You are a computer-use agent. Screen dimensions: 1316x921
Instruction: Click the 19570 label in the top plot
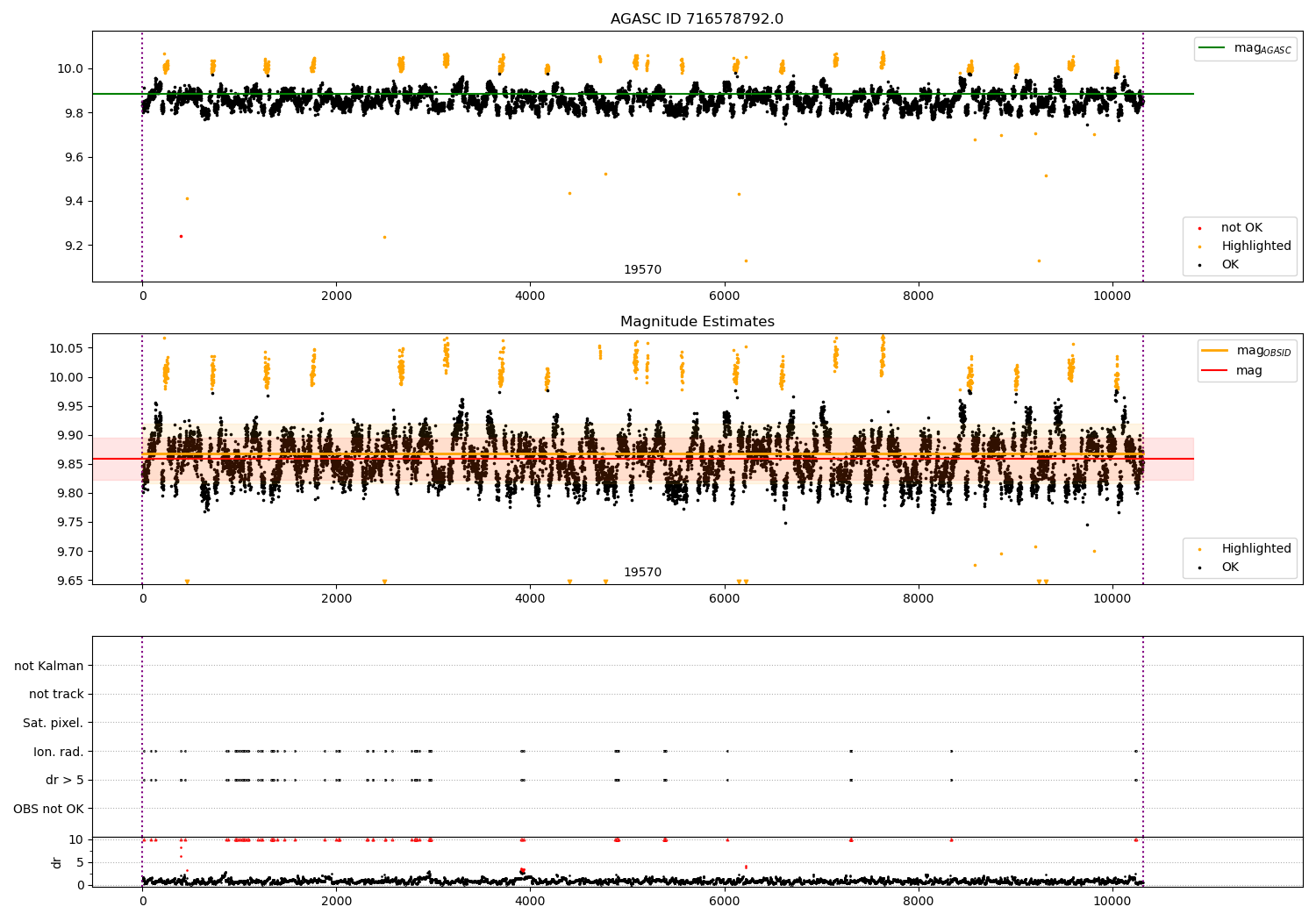coord(642,270)
